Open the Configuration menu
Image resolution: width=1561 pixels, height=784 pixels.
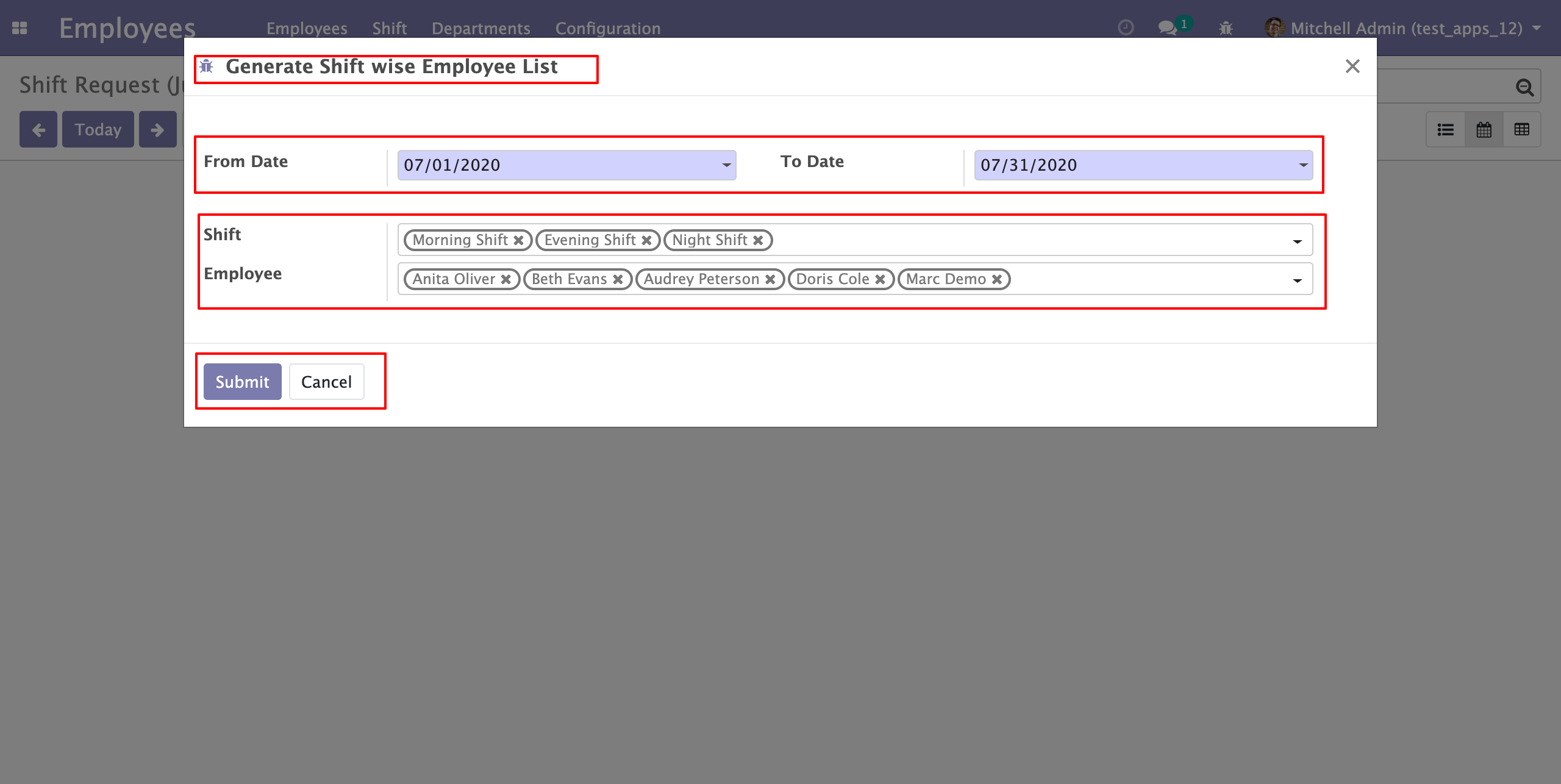coord(608,29)
